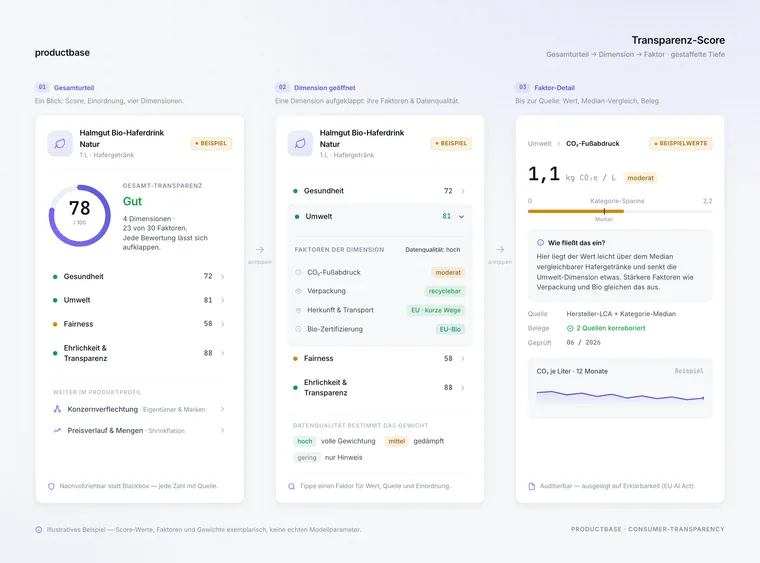
Task: Click the mittel data quality tag
Action: (x=396, y=441)
